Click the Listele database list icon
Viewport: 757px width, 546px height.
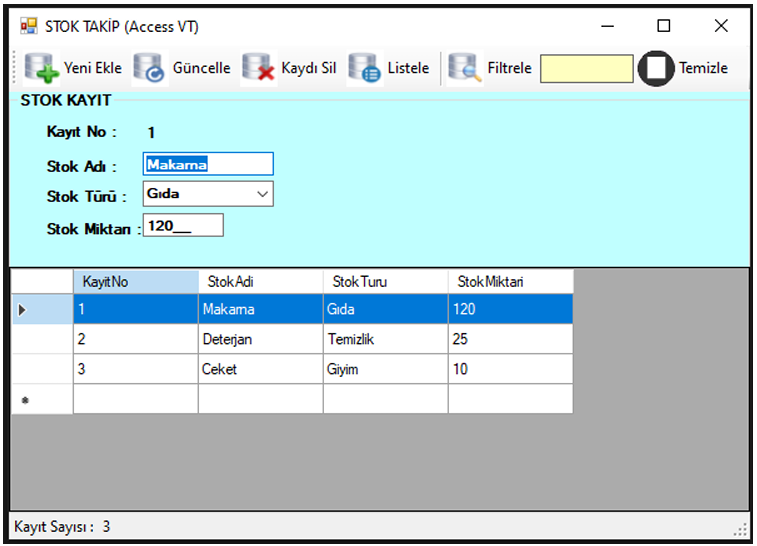click(364, 68)
